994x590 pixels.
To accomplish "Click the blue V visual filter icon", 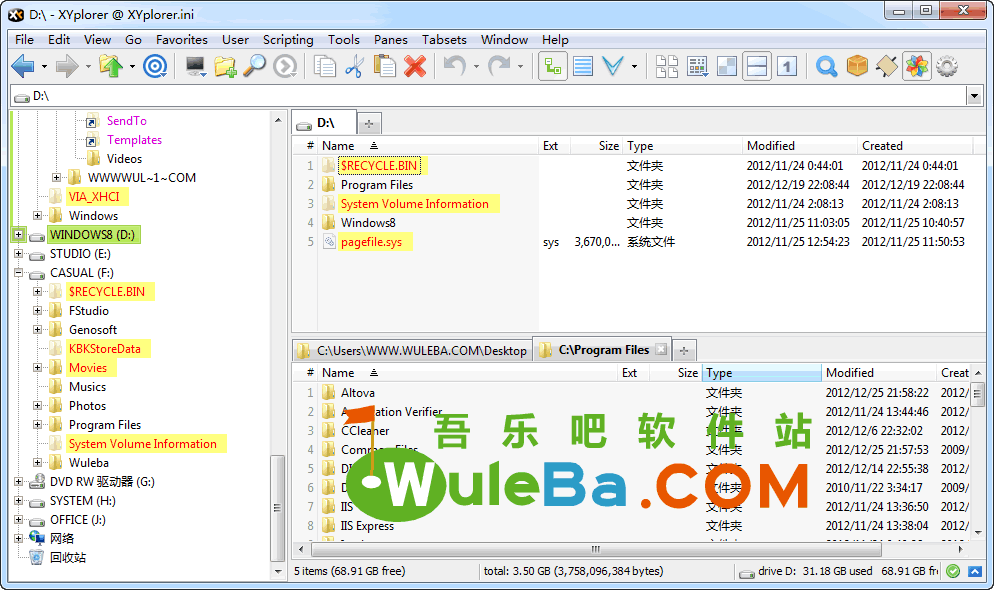I will coord(612,66).
